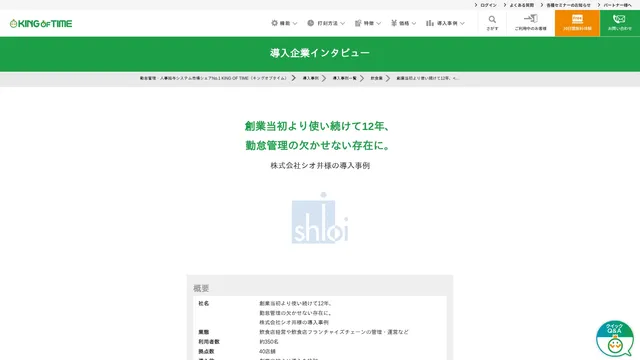640x360 pixels.
Task: Expand the 特徴 dropdown chevron
Action: [x=378, y=24]
